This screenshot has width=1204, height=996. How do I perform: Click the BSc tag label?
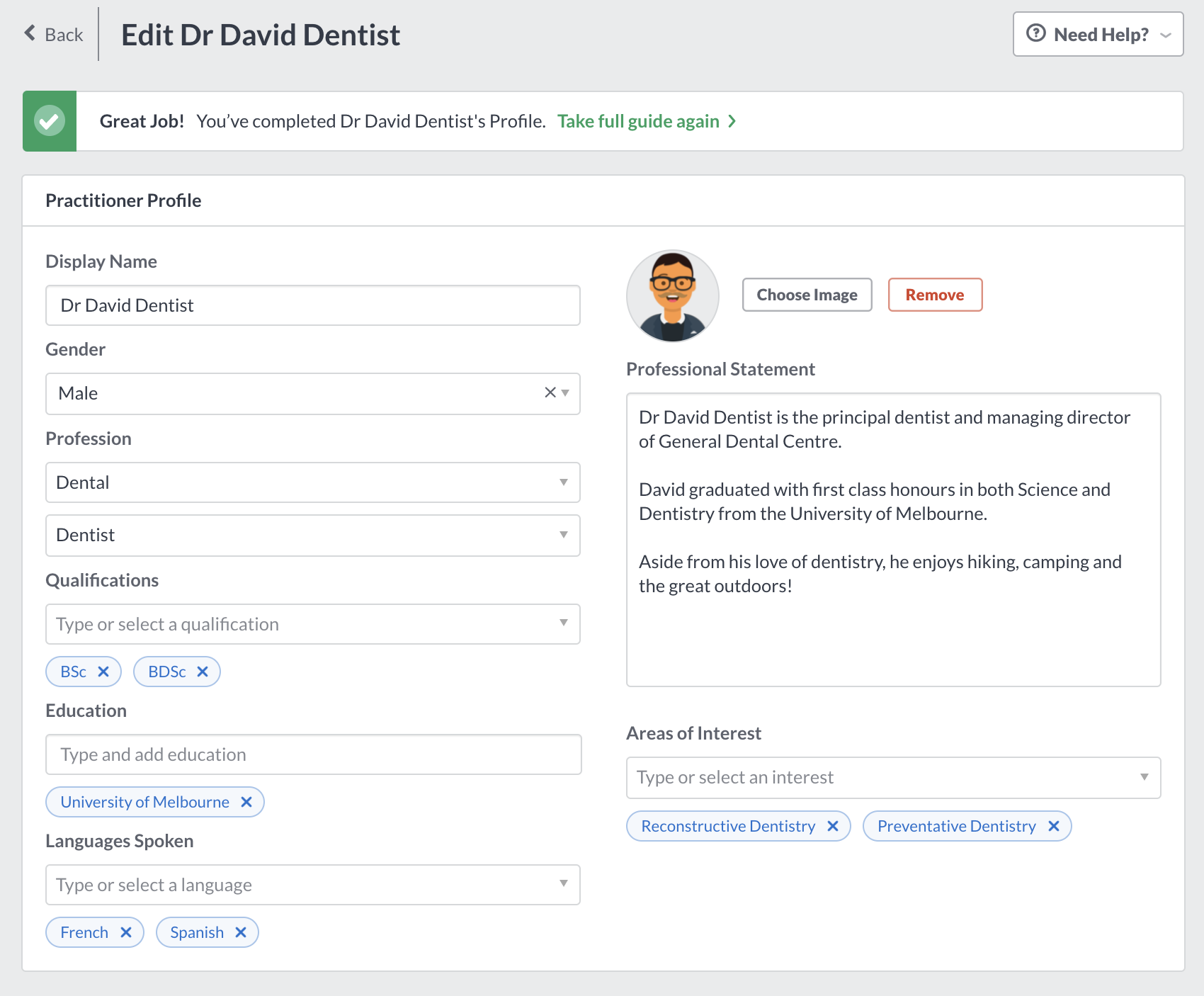[x=74, y=672]
